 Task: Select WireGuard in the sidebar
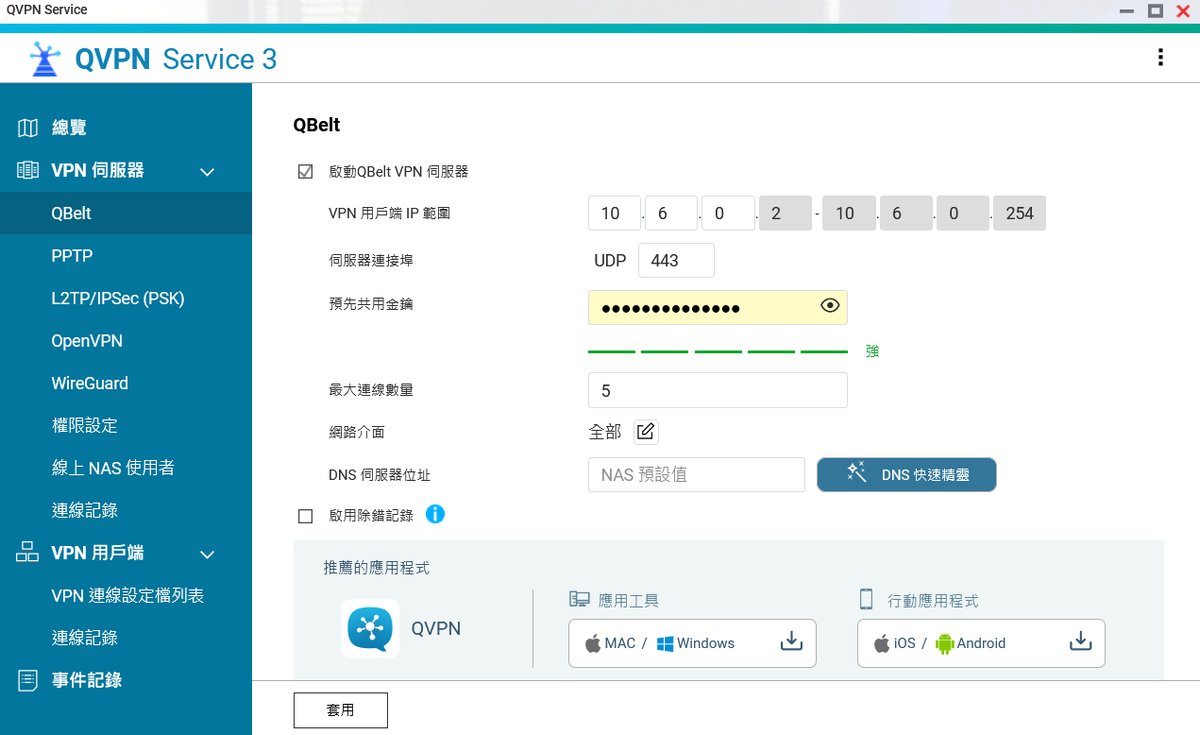[x=90, y=383]
